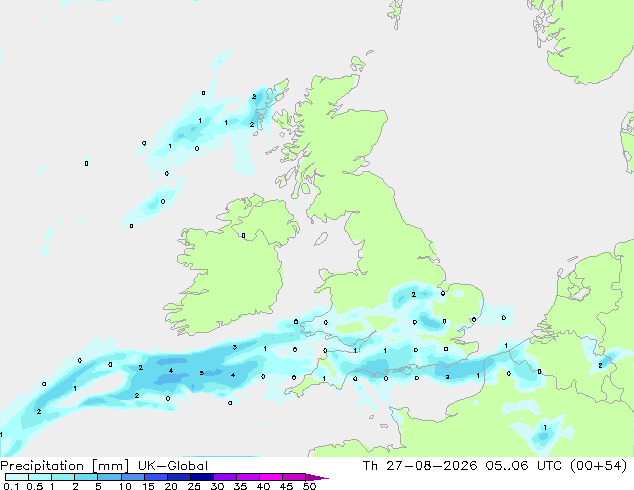Click the 15–20 mm blue legend swatch
The width and height of the screenshot is (634, 490).
click(x=156, y=477)
